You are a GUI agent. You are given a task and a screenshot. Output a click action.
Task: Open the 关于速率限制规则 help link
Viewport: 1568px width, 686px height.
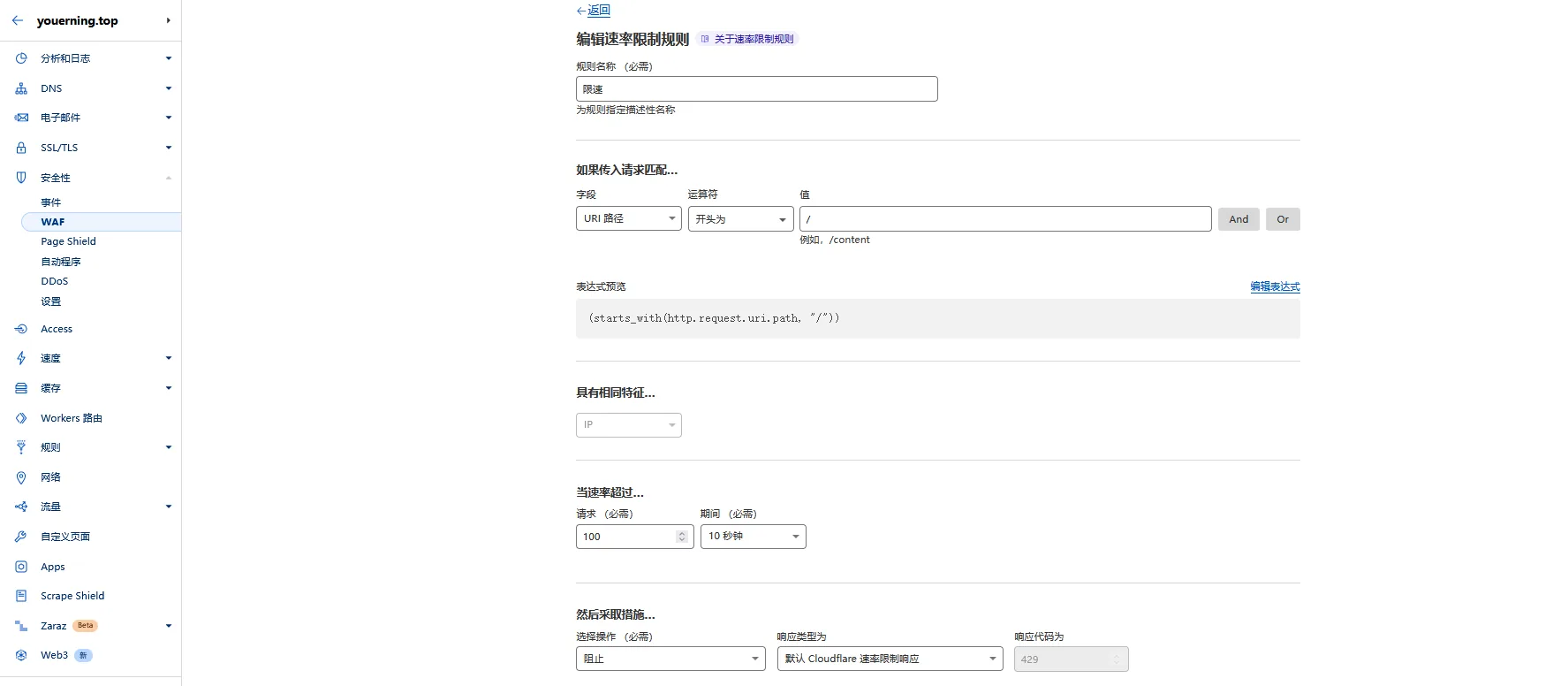click(747, 39)
